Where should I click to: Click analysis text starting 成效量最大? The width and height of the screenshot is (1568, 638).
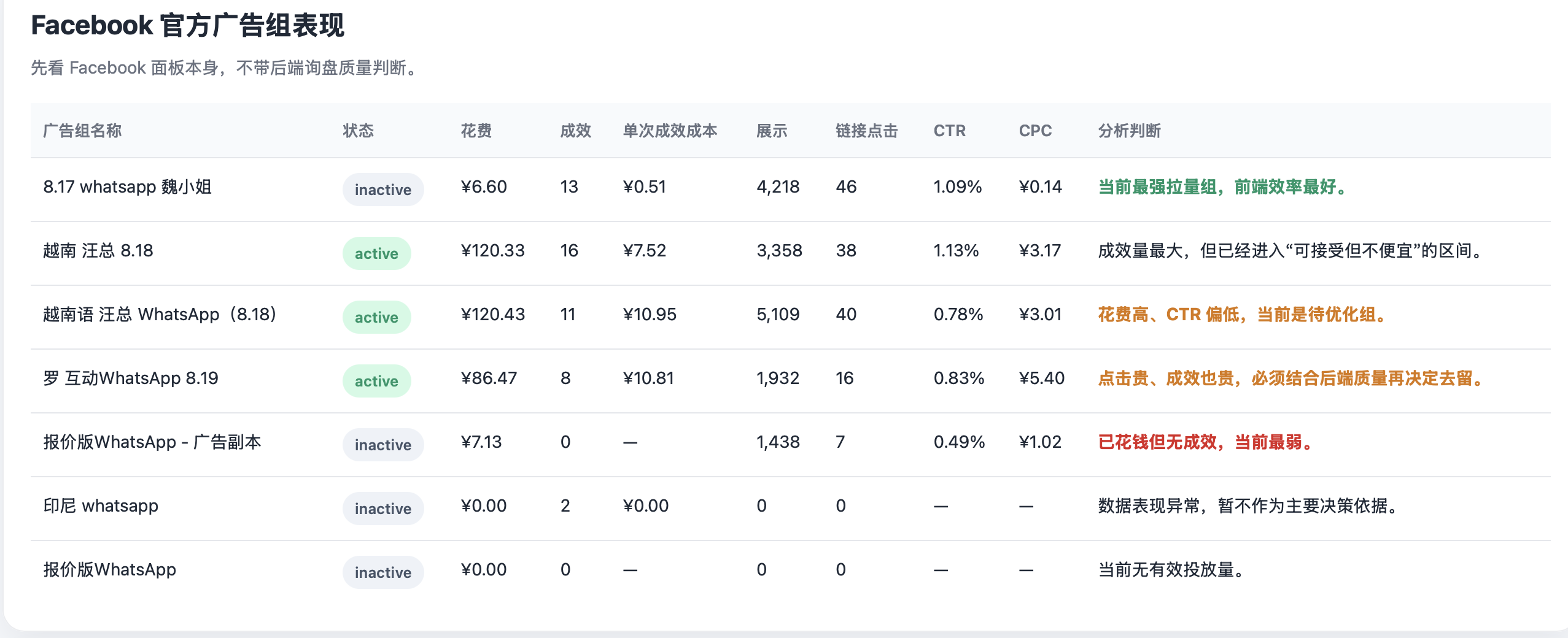pyautogui.click(x=1290, y=250)
